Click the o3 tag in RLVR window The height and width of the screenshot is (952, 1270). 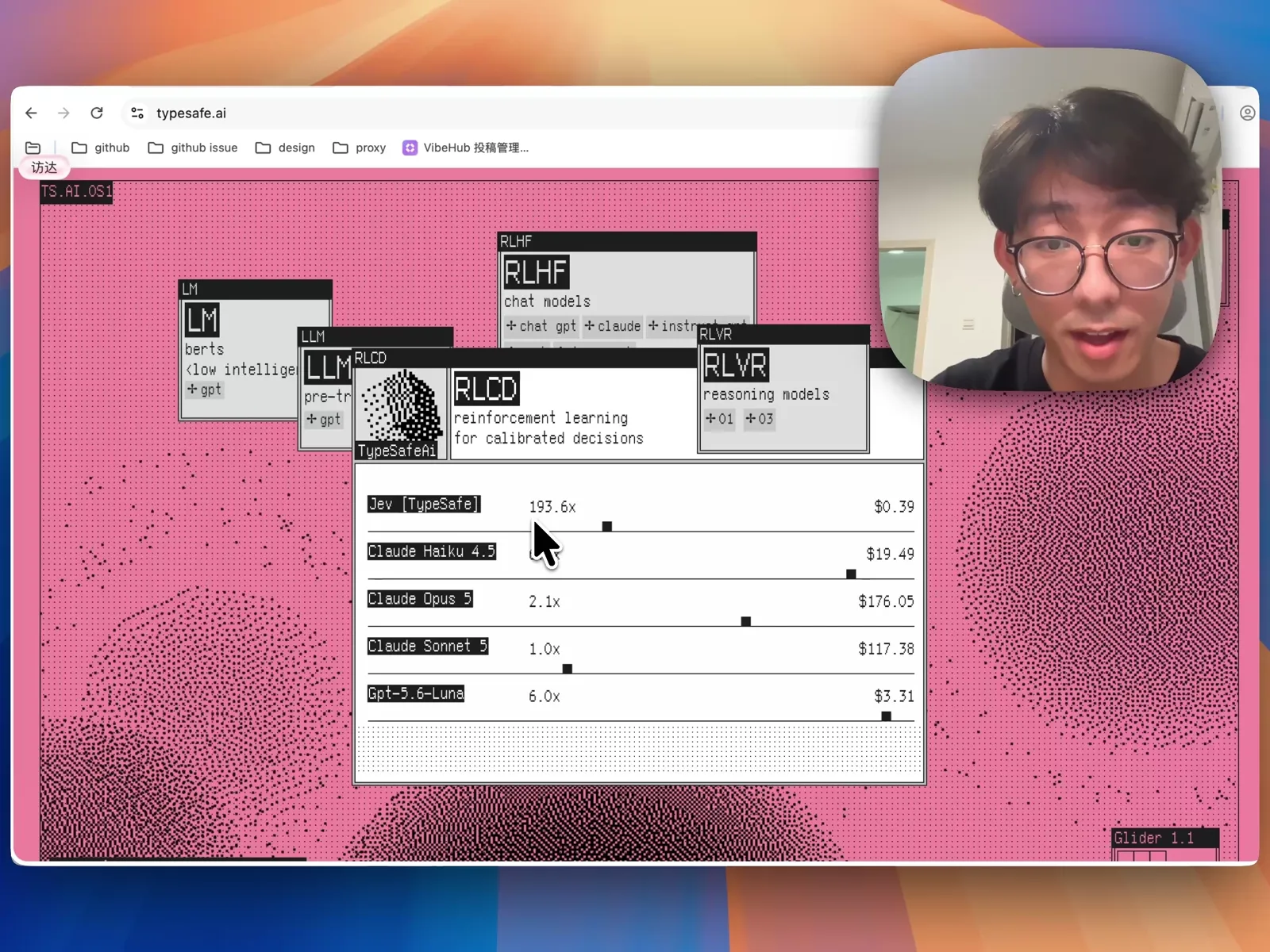tap(760, 418)
